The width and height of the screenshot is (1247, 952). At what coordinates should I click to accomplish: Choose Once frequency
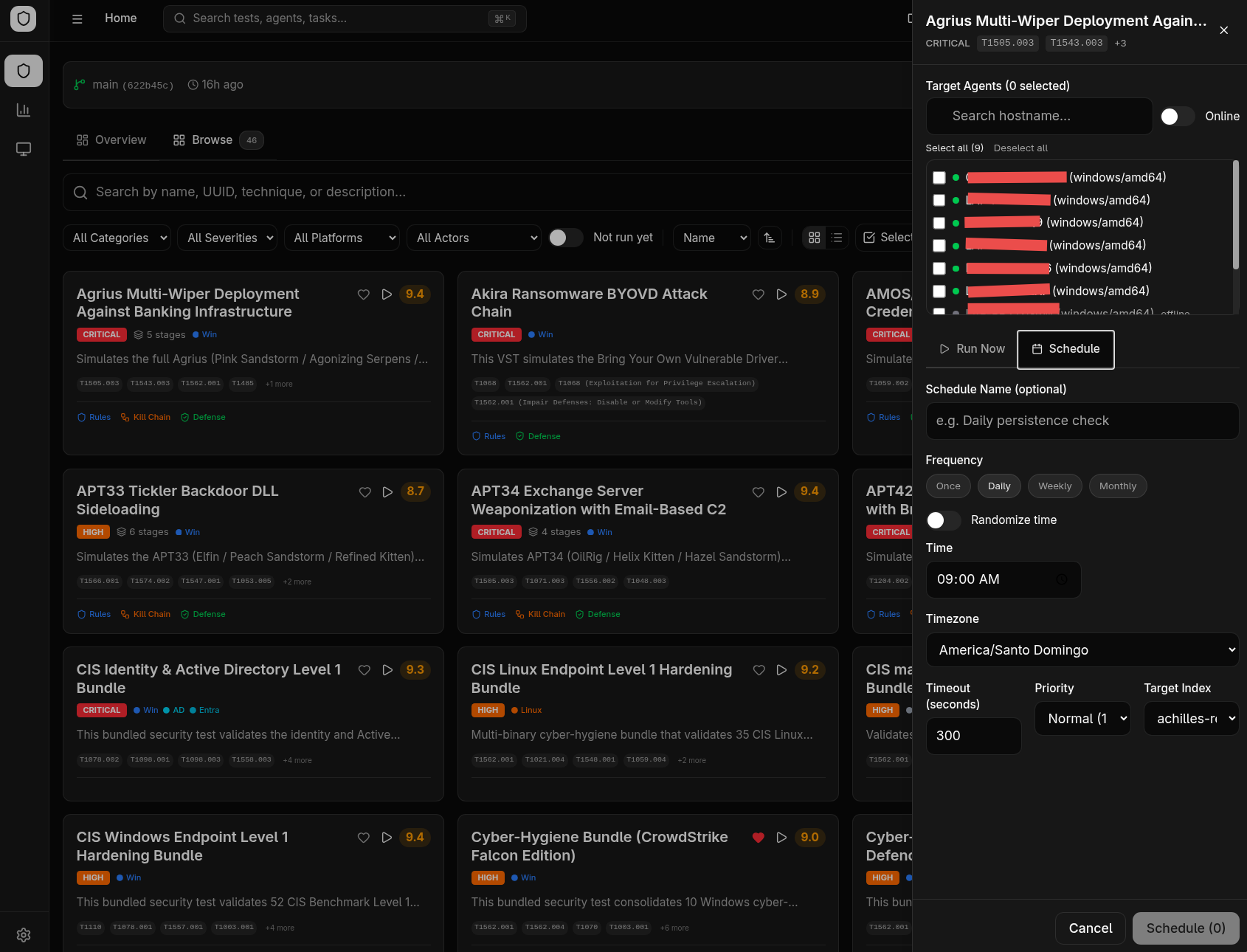tap(948, 486)
